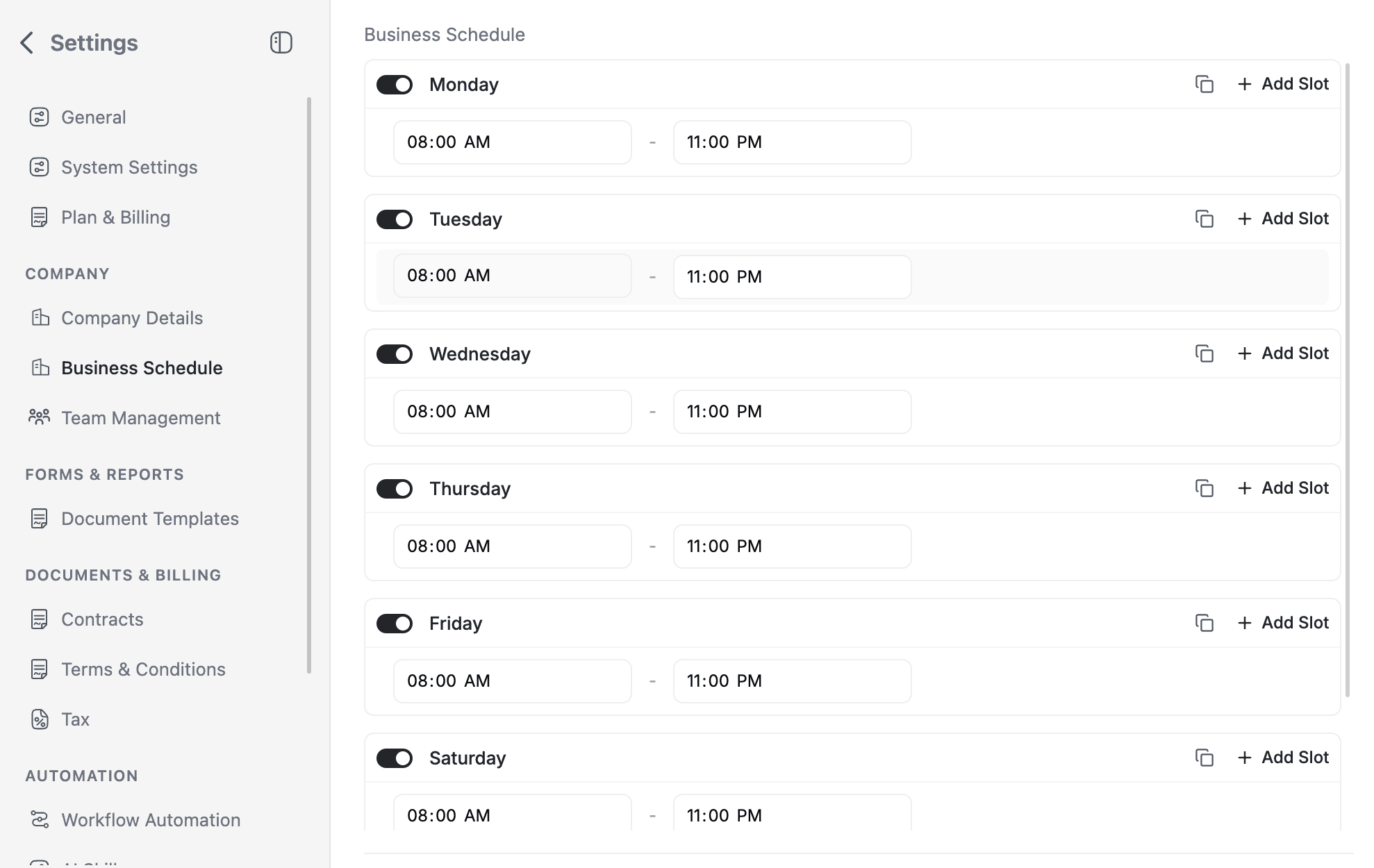Open Thursday's end time selector
The width and height of the screenshot is (1374, 868).
792,546
